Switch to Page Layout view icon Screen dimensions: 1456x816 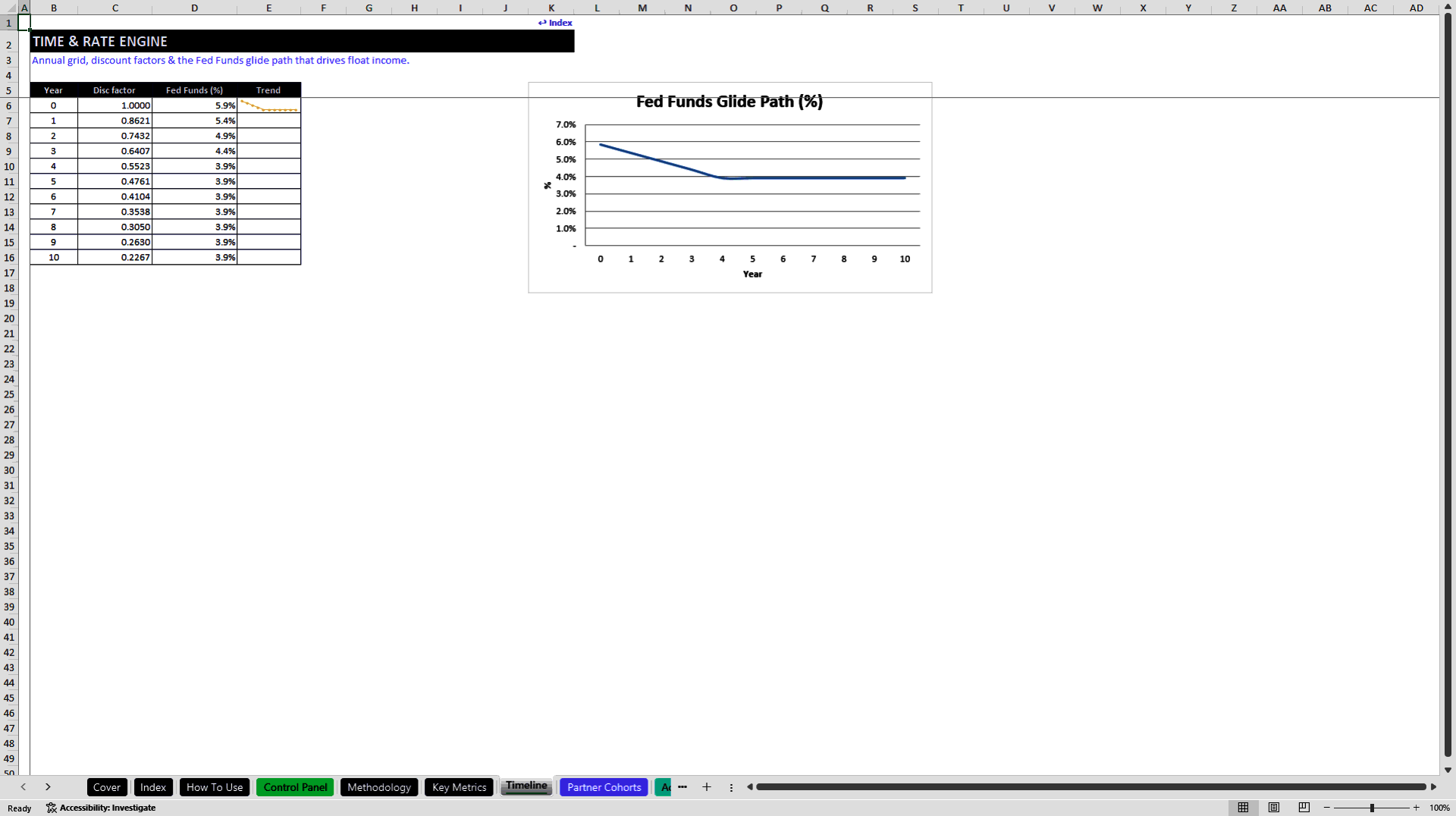coord(1274,808)
